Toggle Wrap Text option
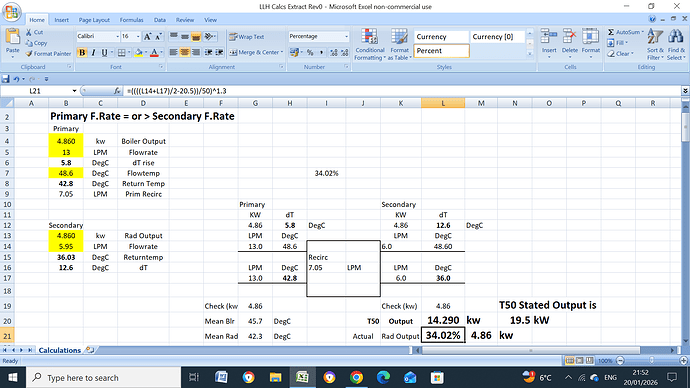690x388 pixels. tap(246, 37)
